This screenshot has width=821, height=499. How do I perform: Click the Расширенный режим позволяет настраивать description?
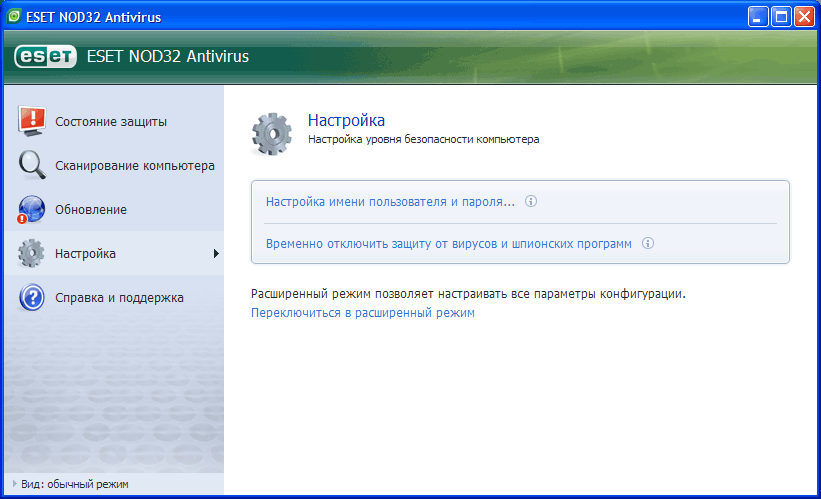(x=468, y=294)
